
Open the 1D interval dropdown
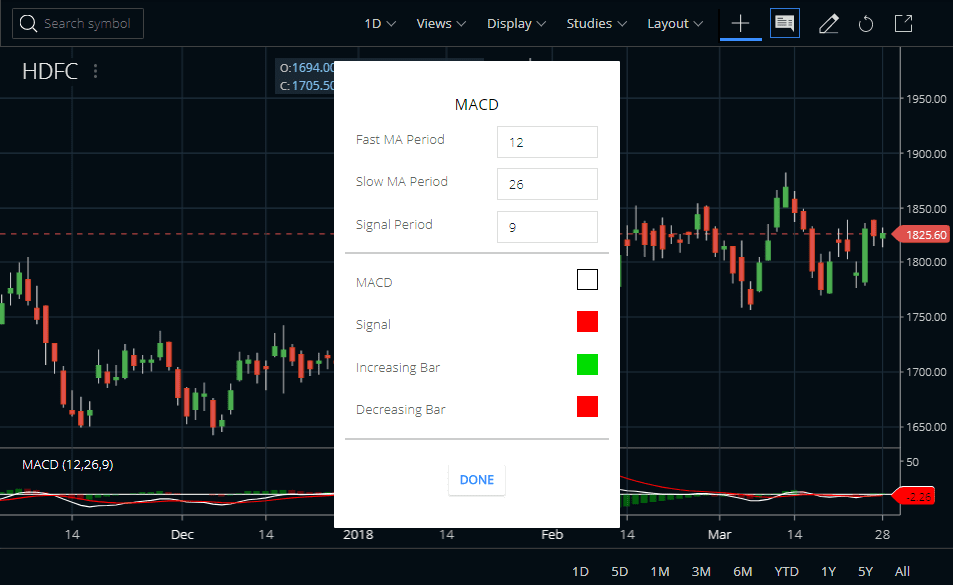pyautogui.click(x=380, y=24)
